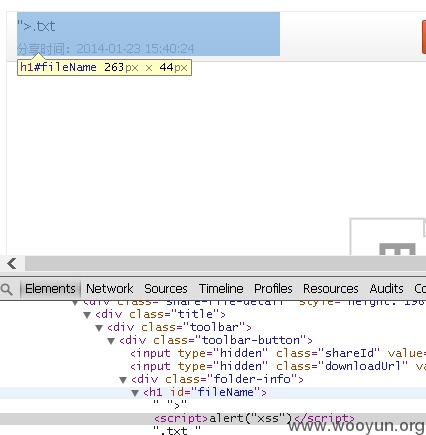
Task: Click the share time 2014-01-23 15:40:24 text
Action: tap(105, 49)
